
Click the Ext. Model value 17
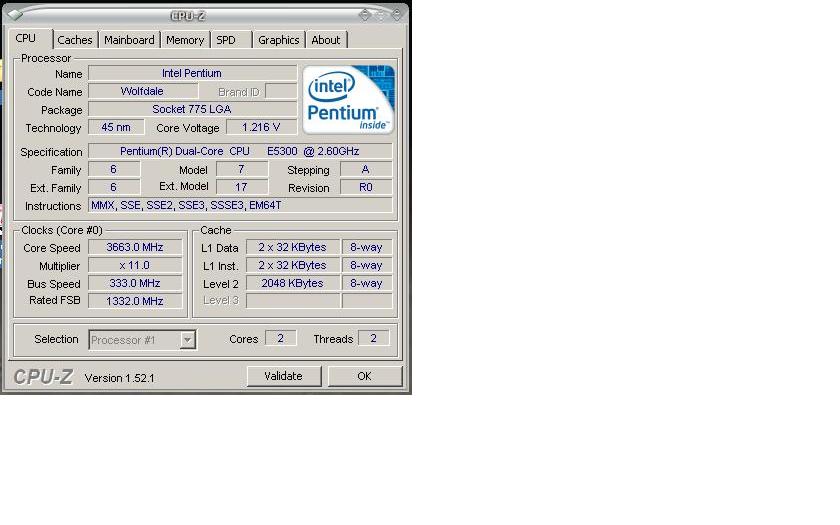pyautogui.click(x=242, y=187)
